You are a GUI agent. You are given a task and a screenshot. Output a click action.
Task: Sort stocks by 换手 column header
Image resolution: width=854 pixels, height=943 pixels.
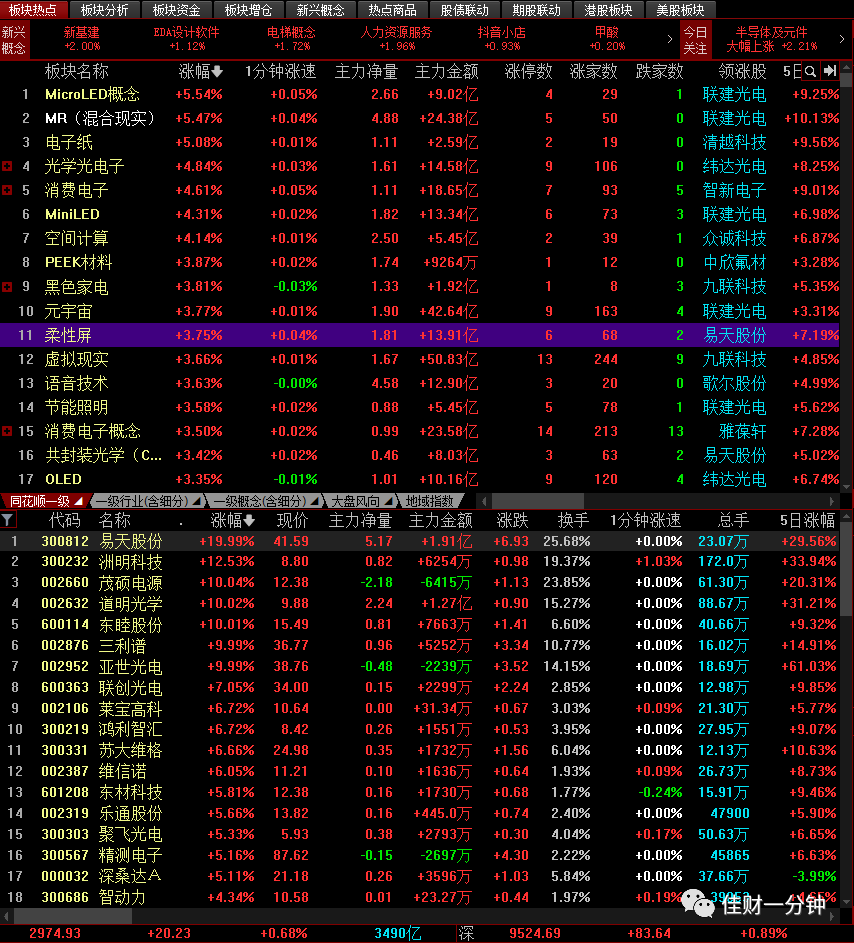573,520
